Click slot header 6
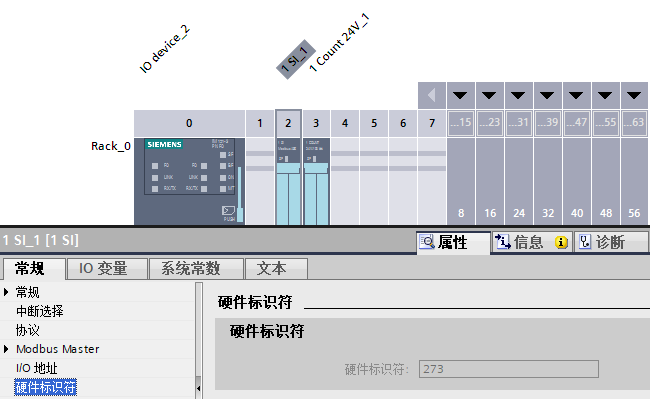Image resolution: width=650 pixels, height=399 pixels. 403,123
